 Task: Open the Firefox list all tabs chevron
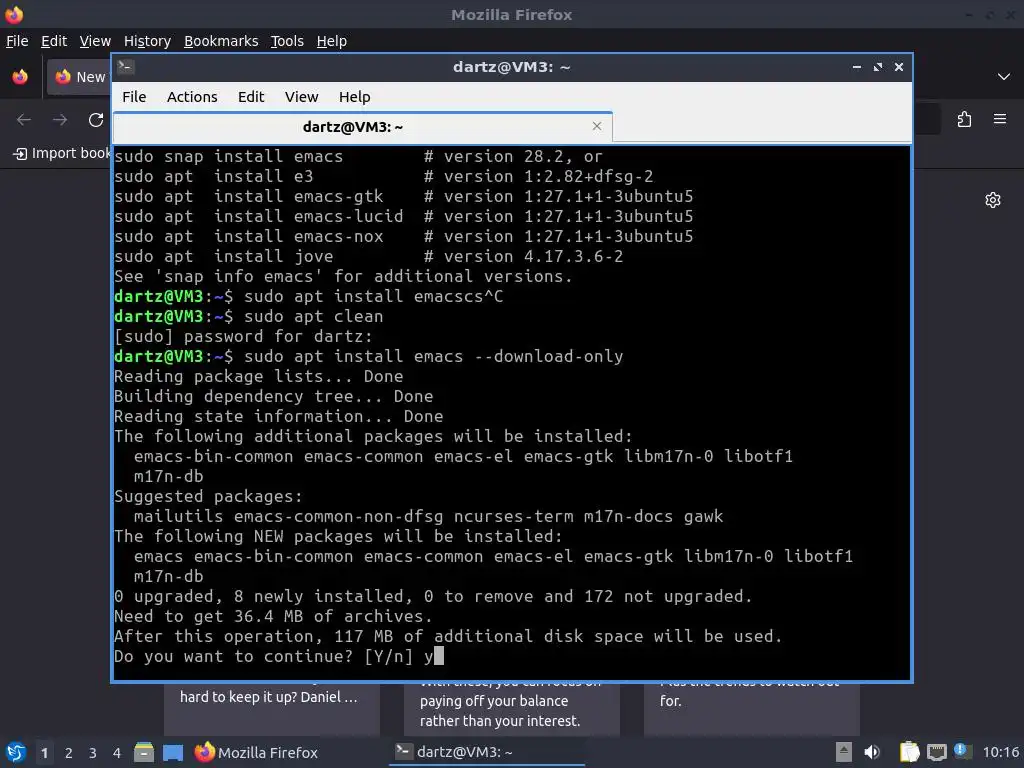tap(1004, 77)
